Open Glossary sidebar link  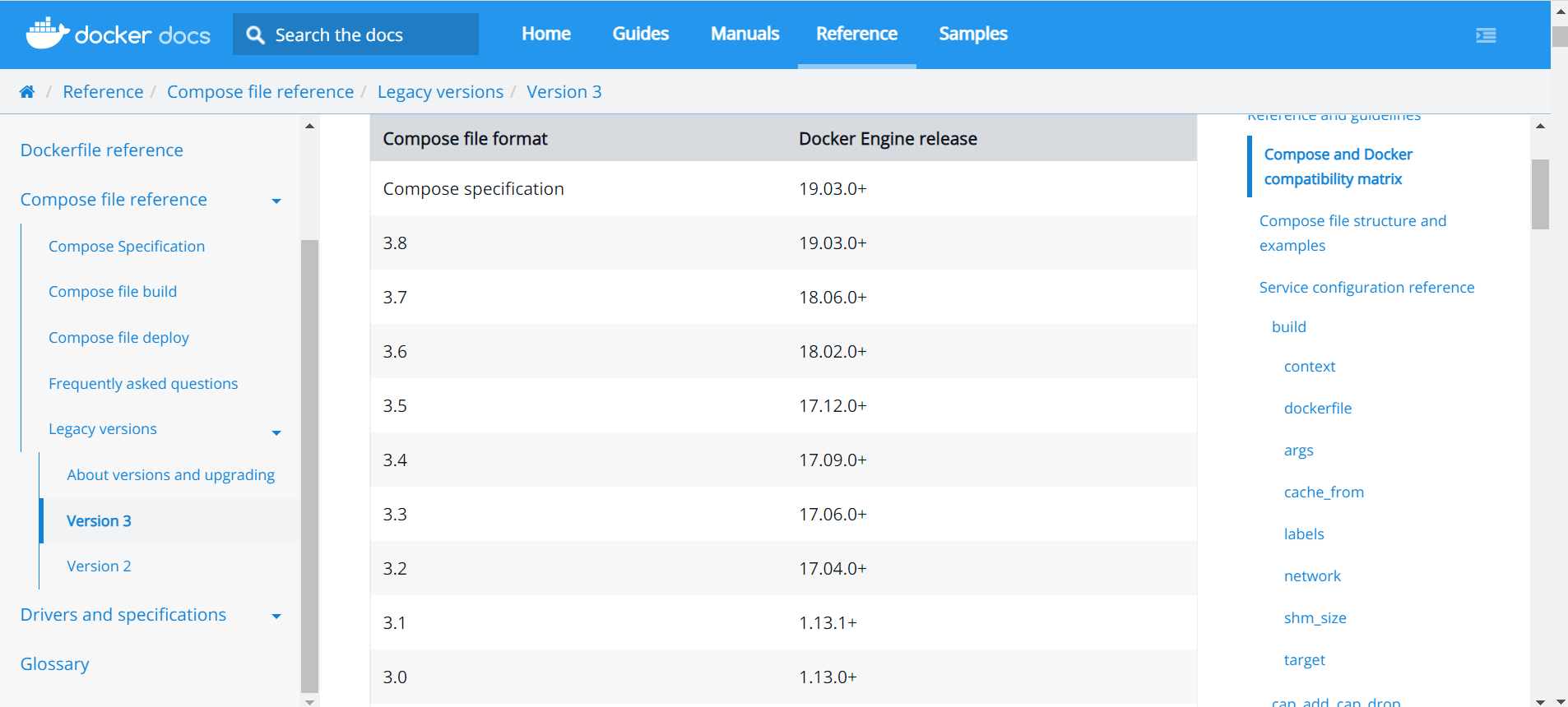pyautogui.click(x=54, y=663)
